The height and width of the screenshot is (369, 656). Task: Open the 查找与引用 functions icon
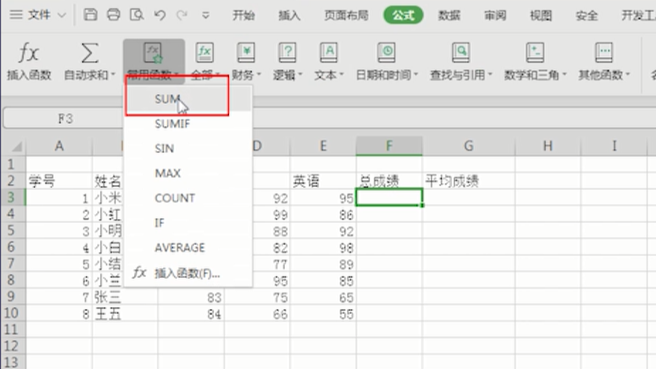pos(461,53)
